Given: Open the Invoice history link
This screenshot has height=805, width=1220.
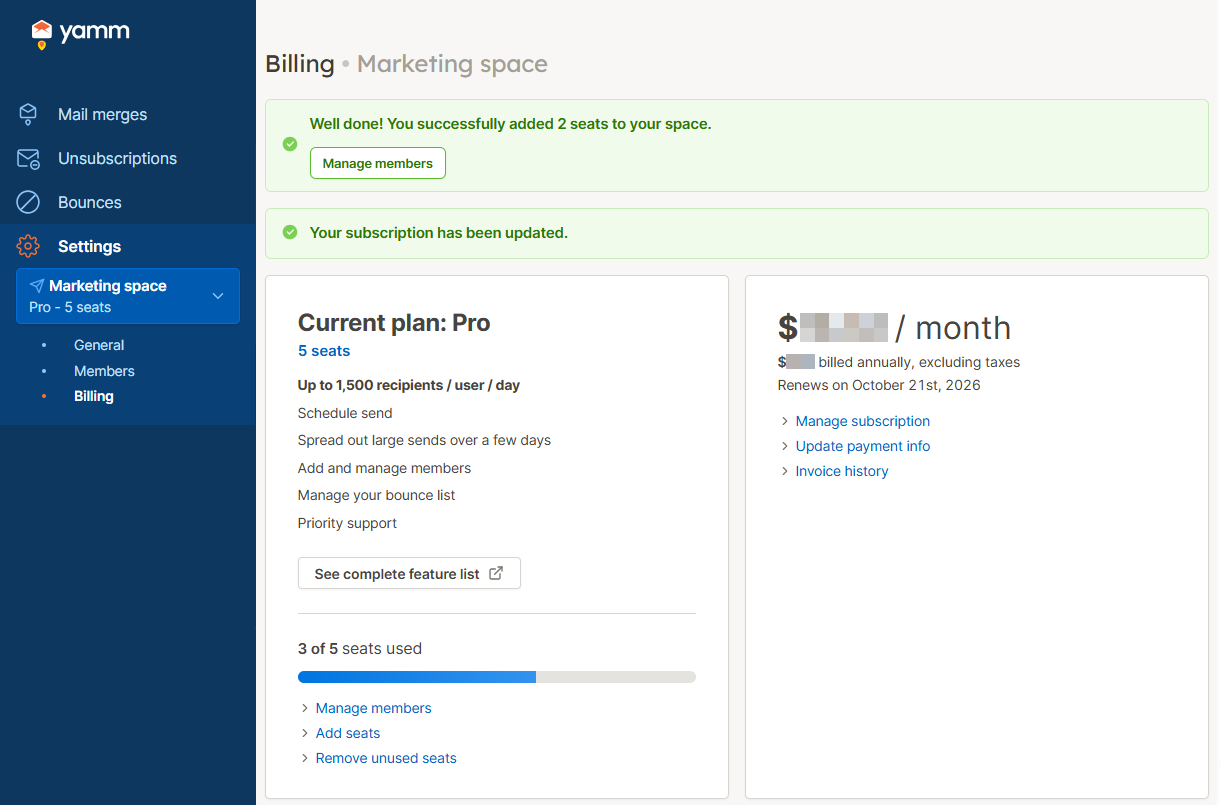Looking at the screenshot, I should pyautogui.click(x=841, y=471).
